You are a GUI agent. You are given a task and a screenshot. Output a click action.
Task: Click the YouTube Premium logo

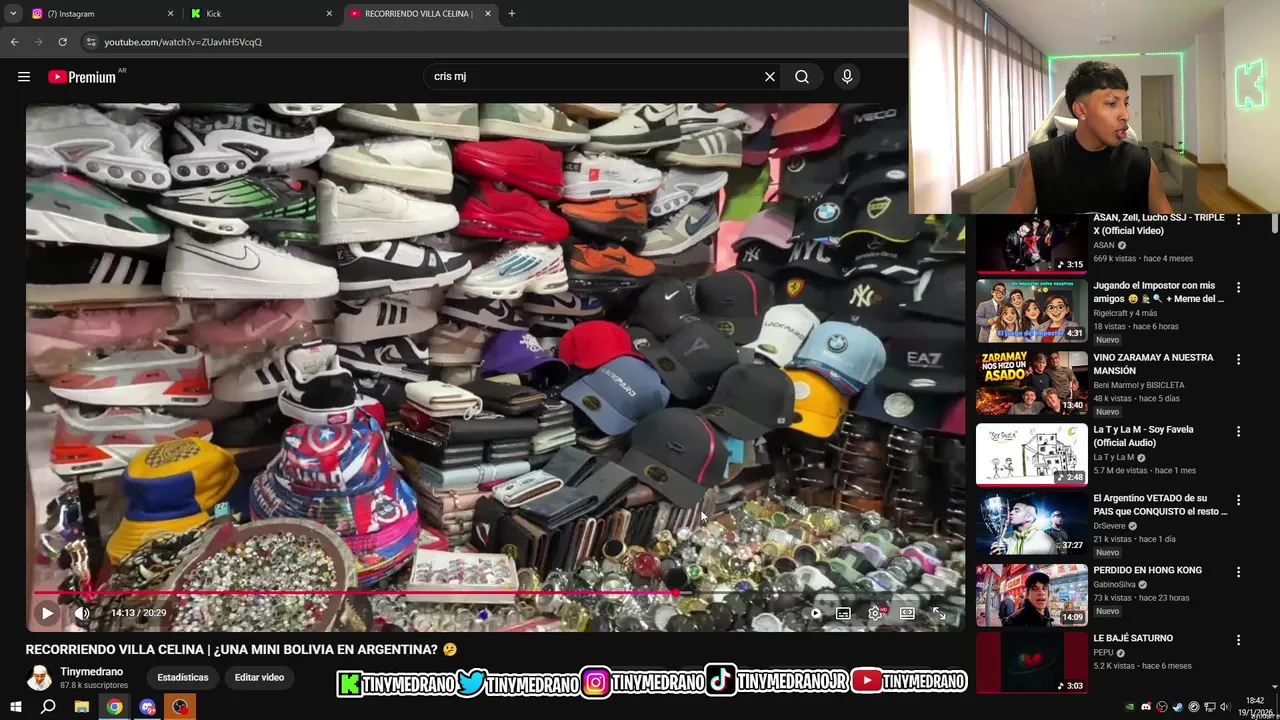tap(82, 77)
